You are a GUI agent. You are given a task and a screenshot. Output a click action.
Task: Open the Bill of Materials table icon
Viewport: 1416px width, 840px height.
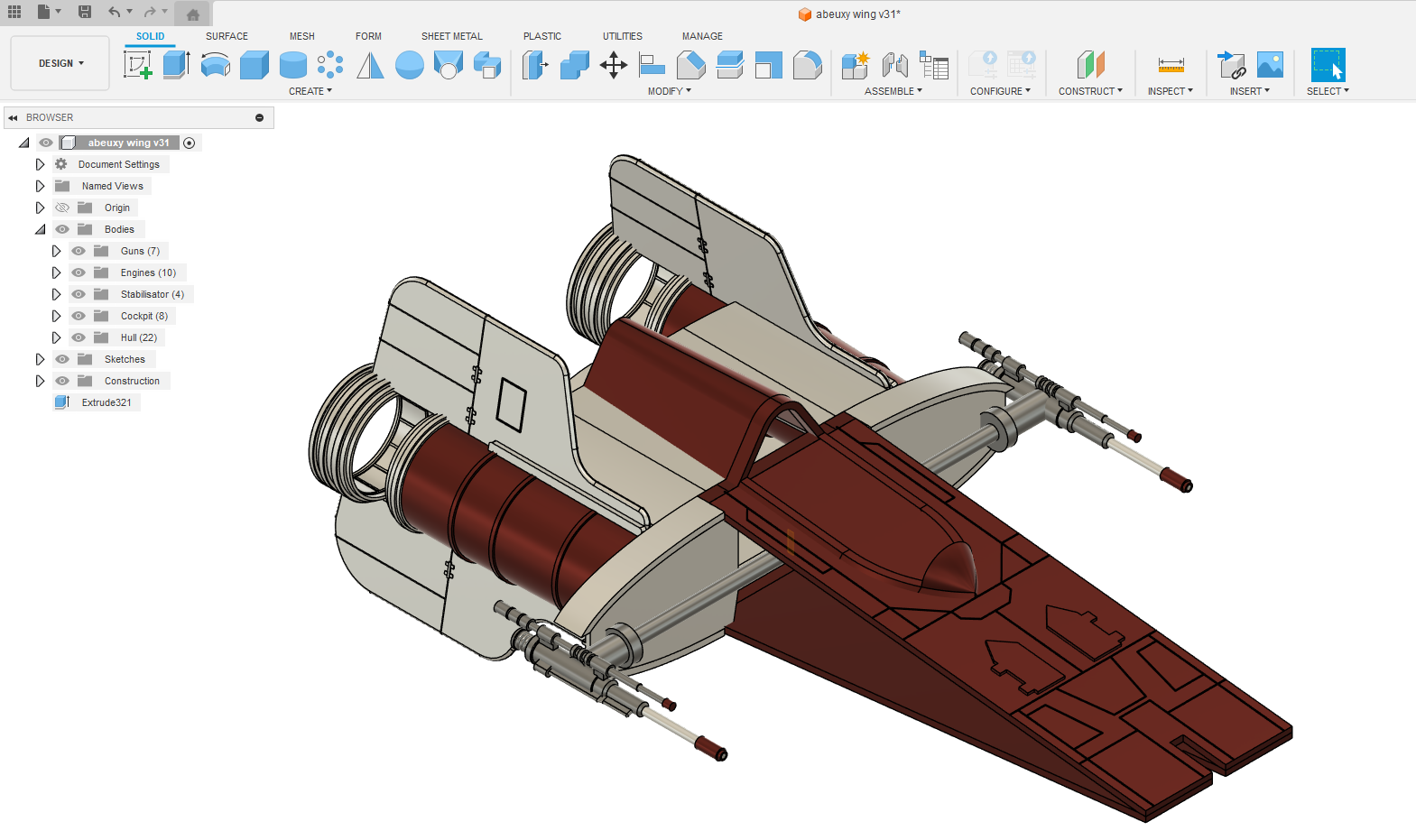(x=934, y=65)
